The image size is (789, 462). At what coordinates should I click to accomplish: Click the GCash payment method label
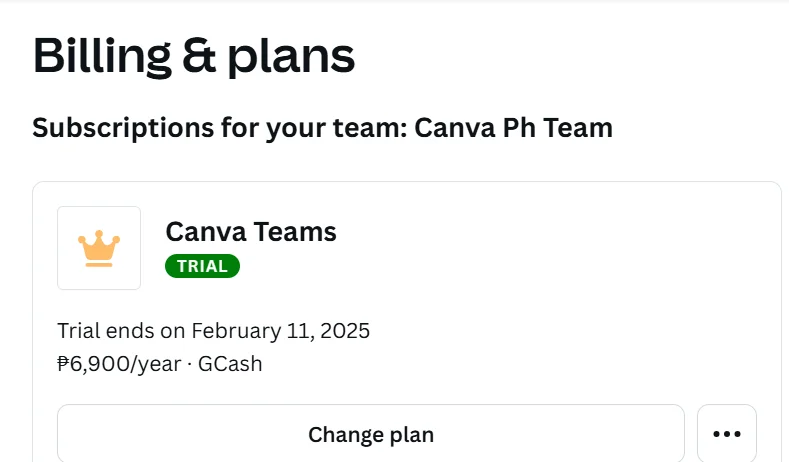point(230,364)
